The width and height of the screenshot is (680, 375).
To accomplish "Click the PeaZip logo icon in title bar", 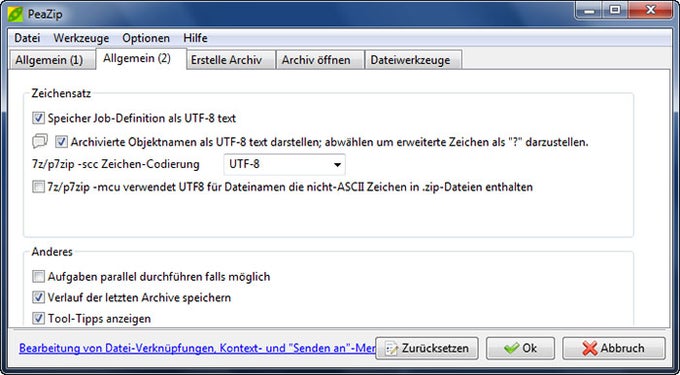I will click(15, 14).
